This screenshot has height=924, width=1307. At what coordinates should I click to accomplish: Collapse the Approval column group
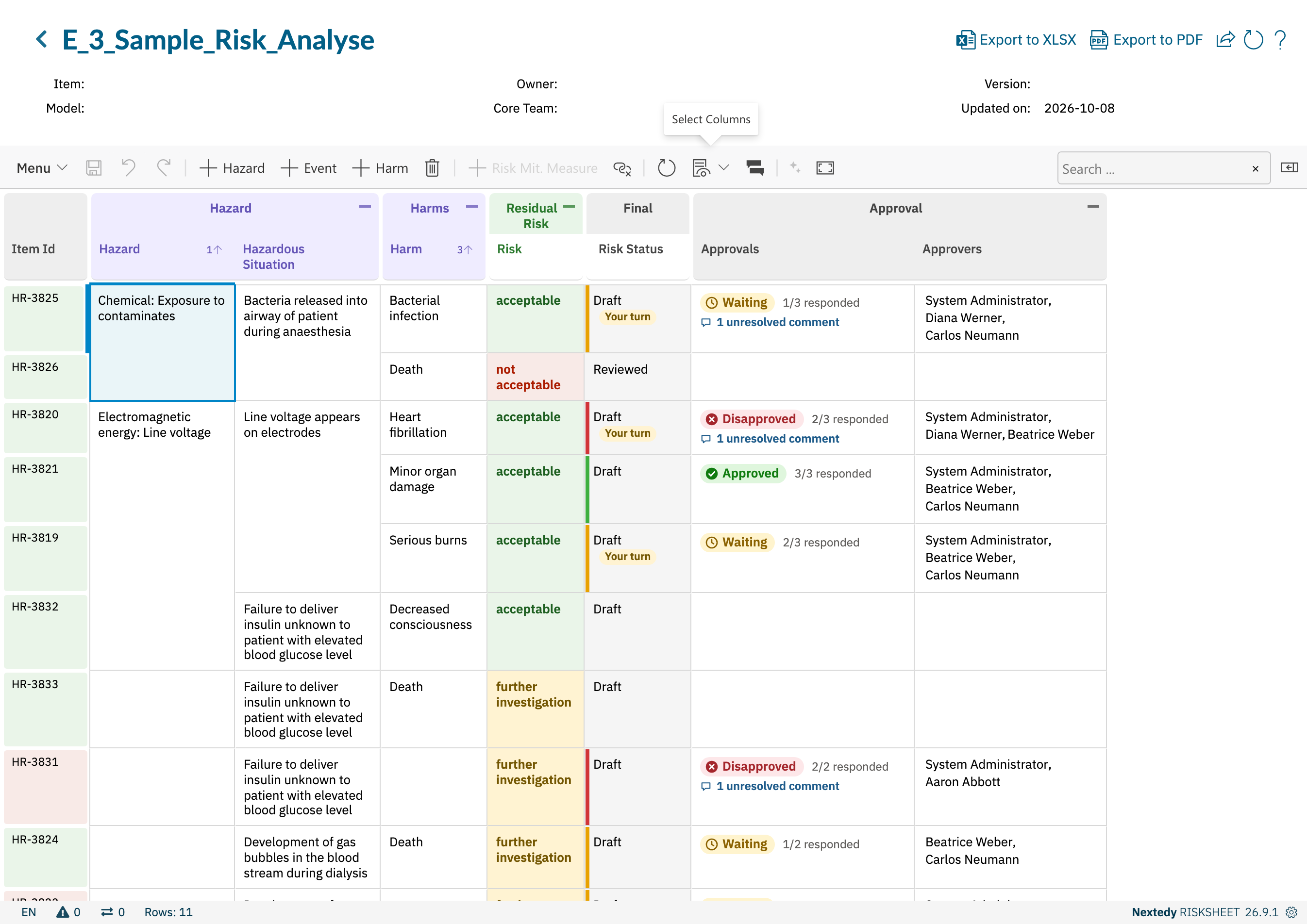[1093, 207]
